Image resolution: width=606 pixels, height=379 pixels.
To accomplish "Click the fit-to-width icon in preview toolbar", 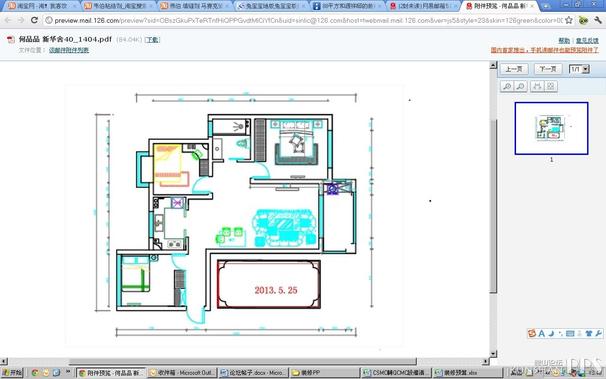I will tap(537, 86).
